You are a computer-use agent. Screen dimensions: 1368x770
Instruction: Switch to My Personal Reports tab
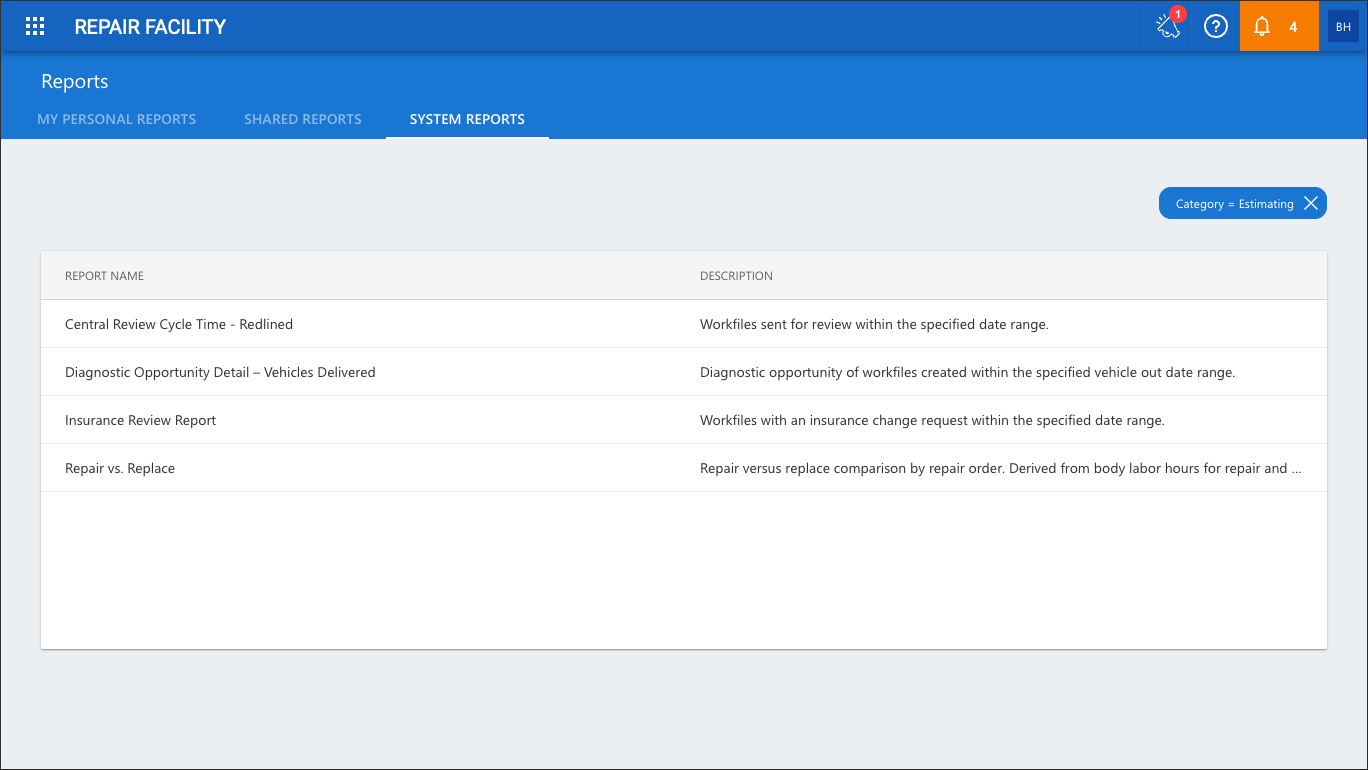(x=117, y=119)
